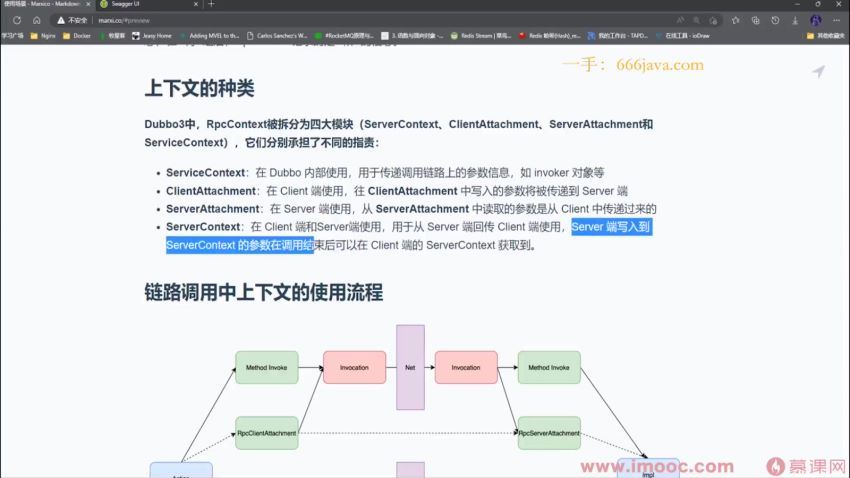The height and width of the screenshot is (478, 850).
Task: Close the first Markdown tab
Action: (x=88, y=4)
